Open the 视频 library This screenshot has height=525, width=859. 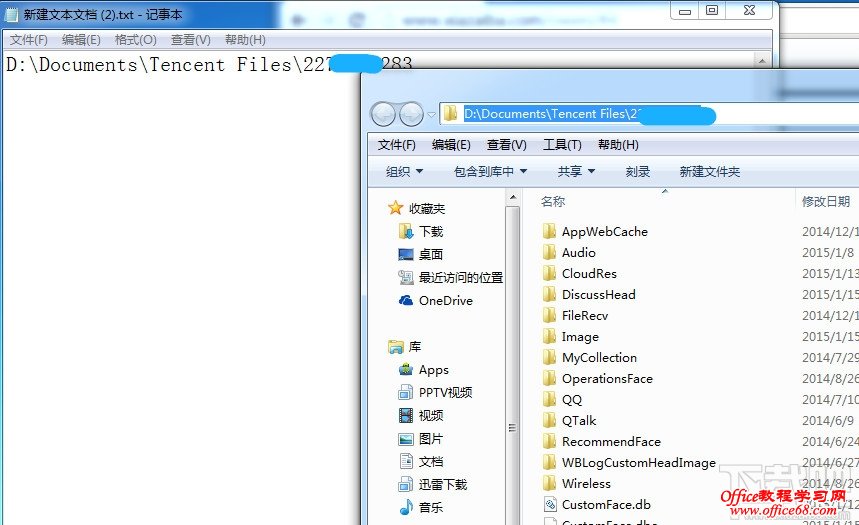[431, 415]
